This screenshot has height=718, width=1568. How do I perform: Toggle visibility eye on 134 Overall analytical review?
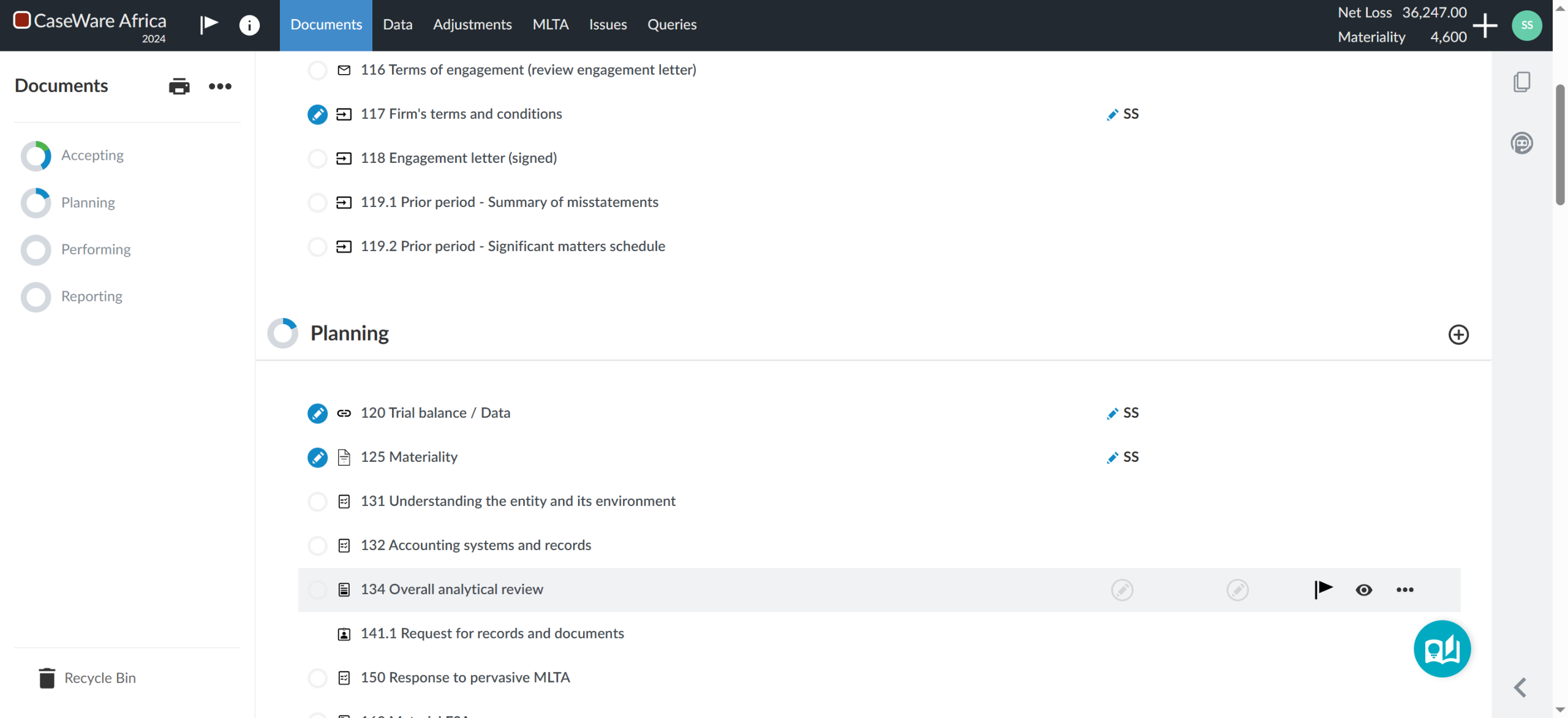point(1363,590)
